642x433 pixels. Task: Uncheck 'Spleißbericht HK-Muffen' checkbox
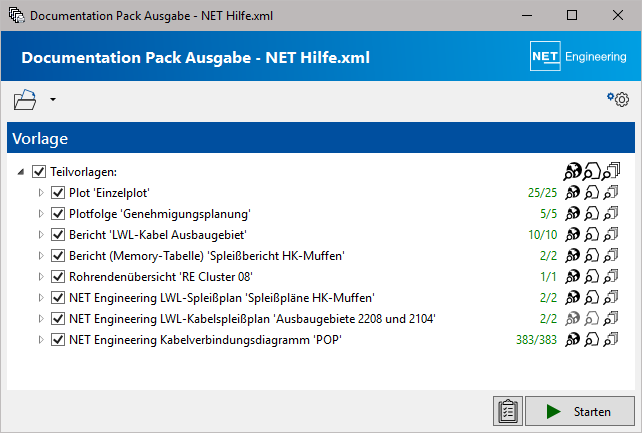(58, 256)
